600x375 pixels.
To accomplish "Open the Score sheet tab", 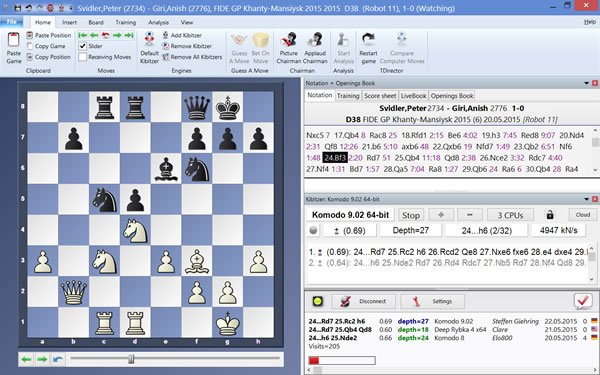I will (x=380, y=96).
